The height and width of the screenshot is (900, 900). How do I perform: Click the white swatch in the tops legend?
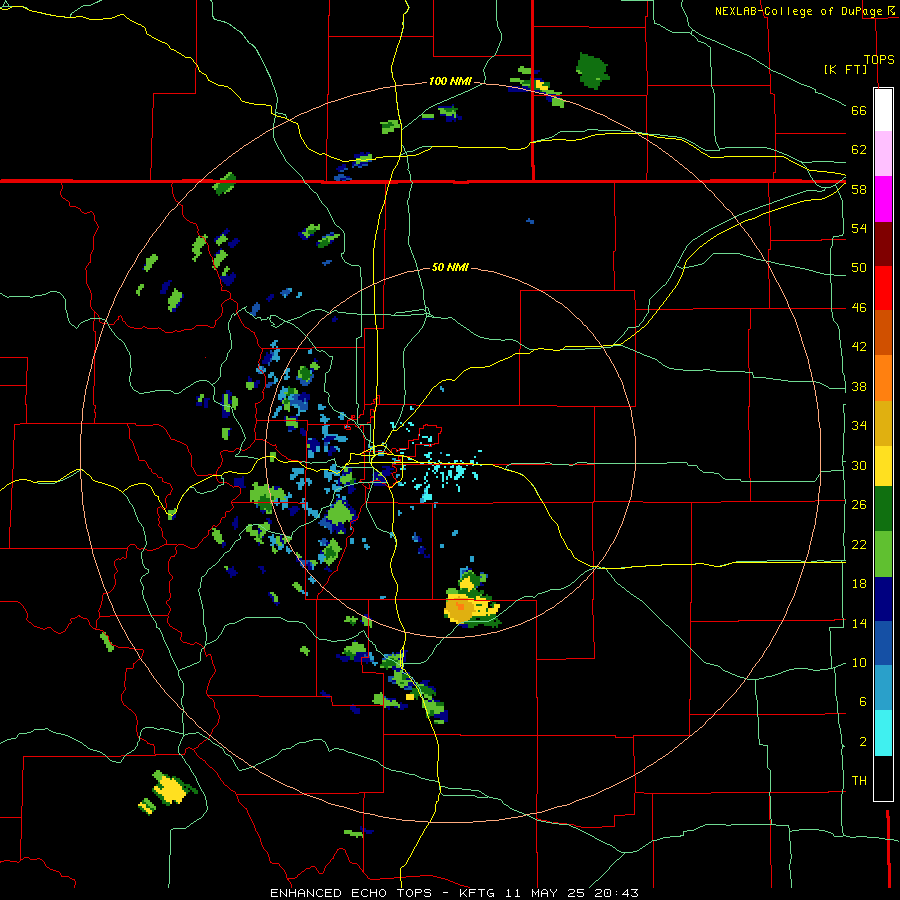883,110
